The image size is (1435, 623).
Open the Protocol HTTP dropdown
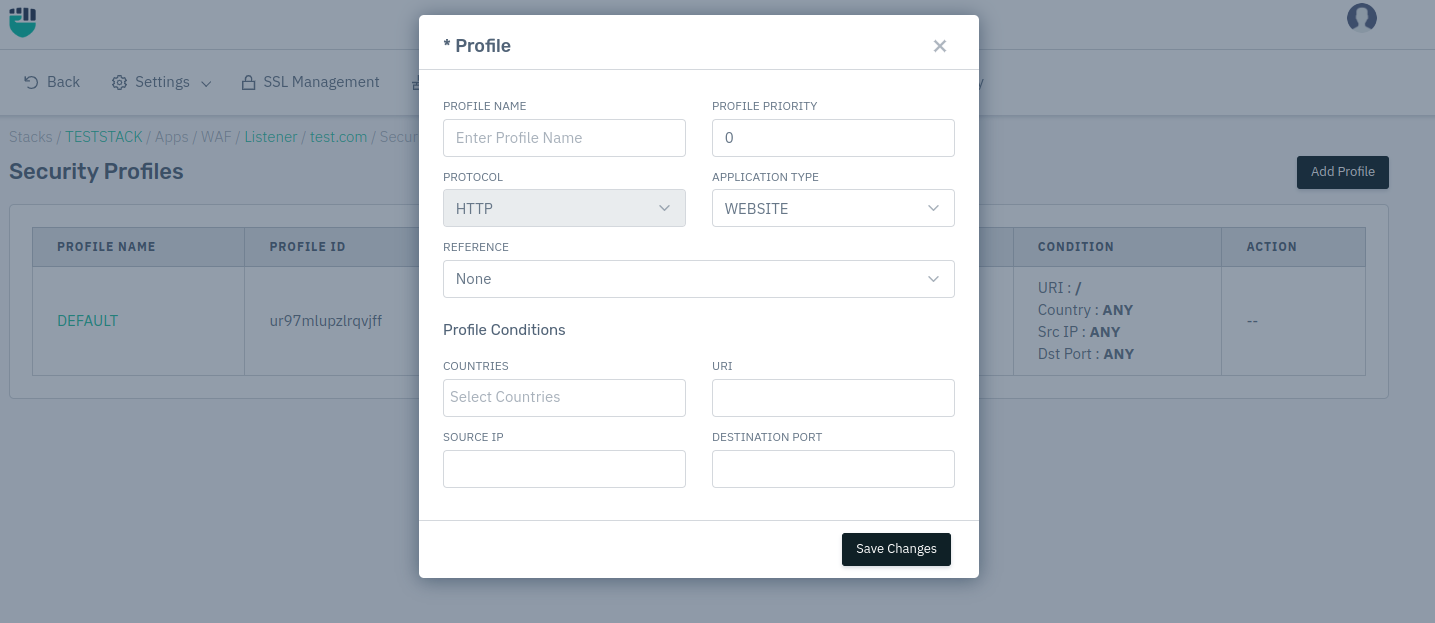(564, 208)
